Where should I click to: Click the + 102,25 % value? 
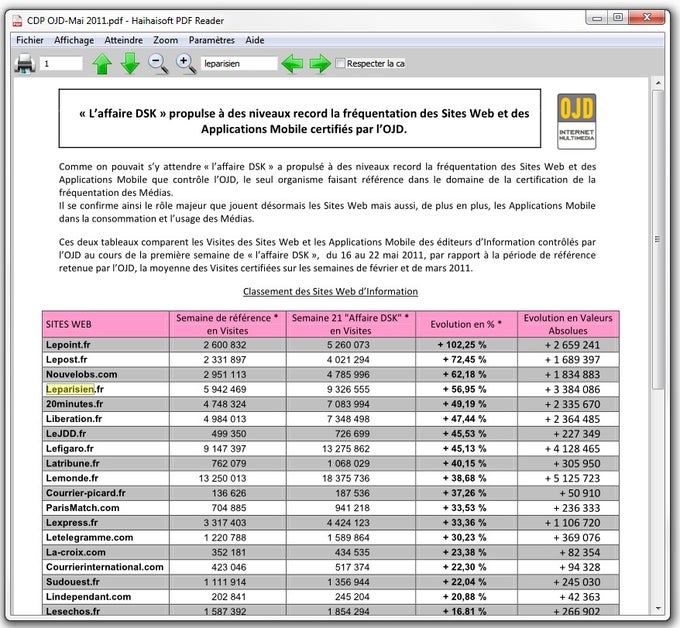(x=462, y=345)
